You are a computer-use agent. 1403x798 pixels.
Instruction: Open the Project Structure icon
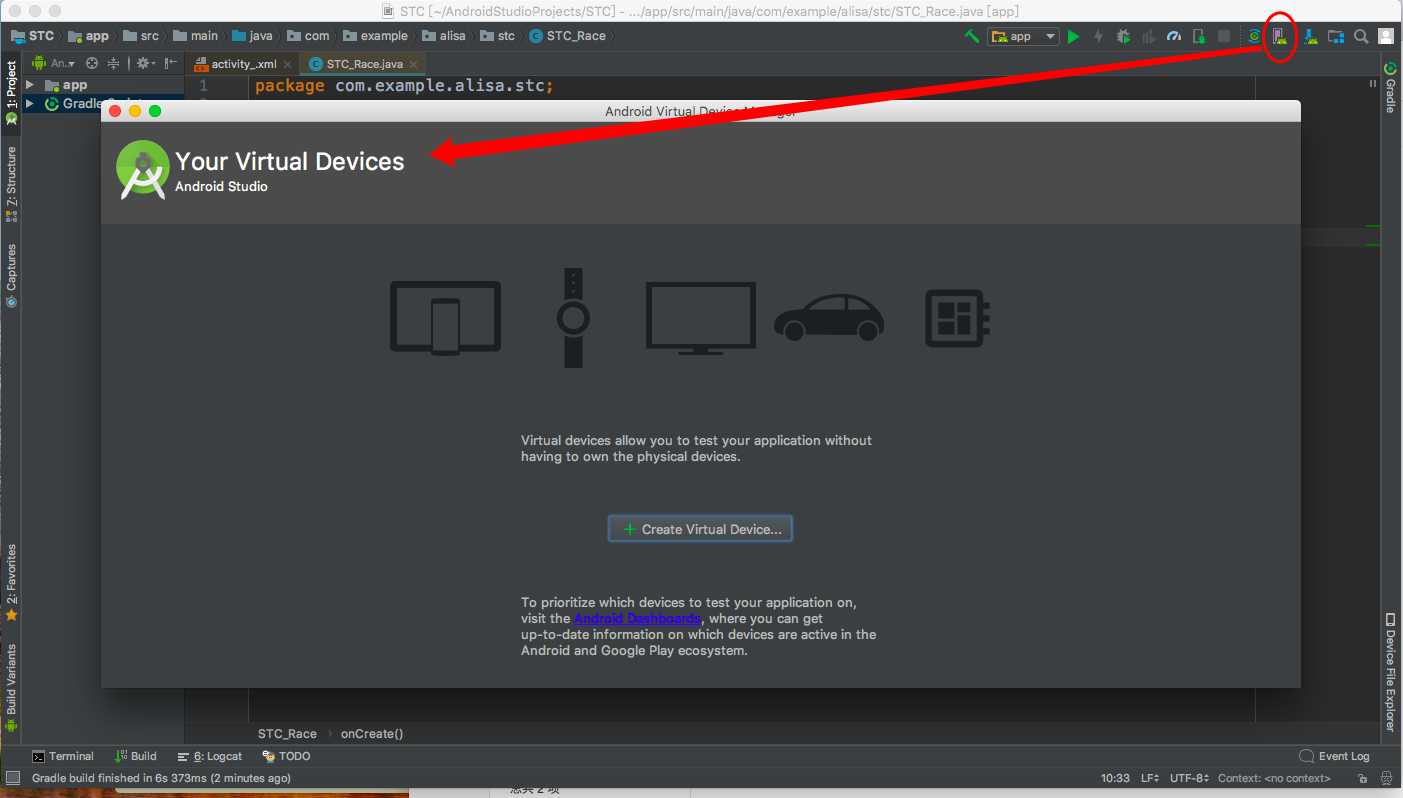click(x=1336, y=36)
